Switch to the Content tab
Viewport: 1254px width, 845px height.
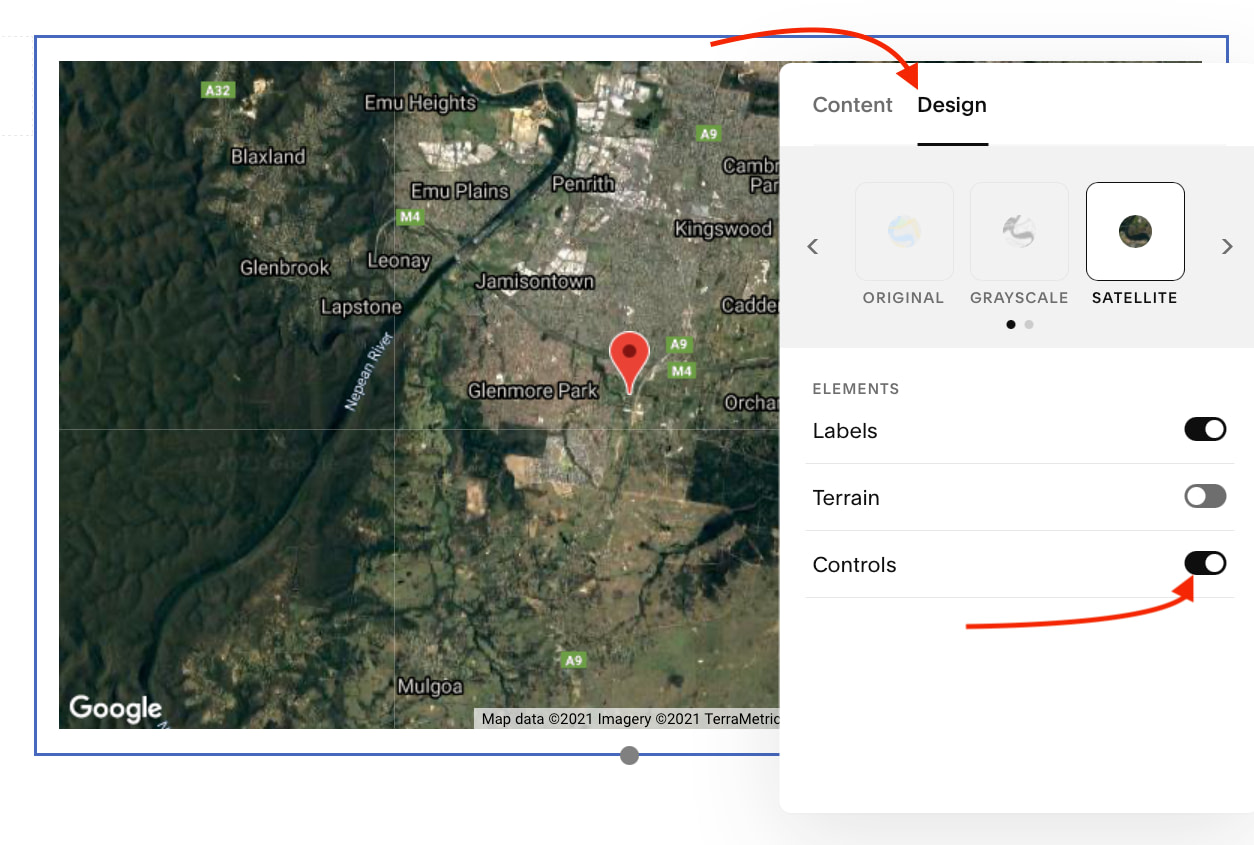click(x=852, y=105)
